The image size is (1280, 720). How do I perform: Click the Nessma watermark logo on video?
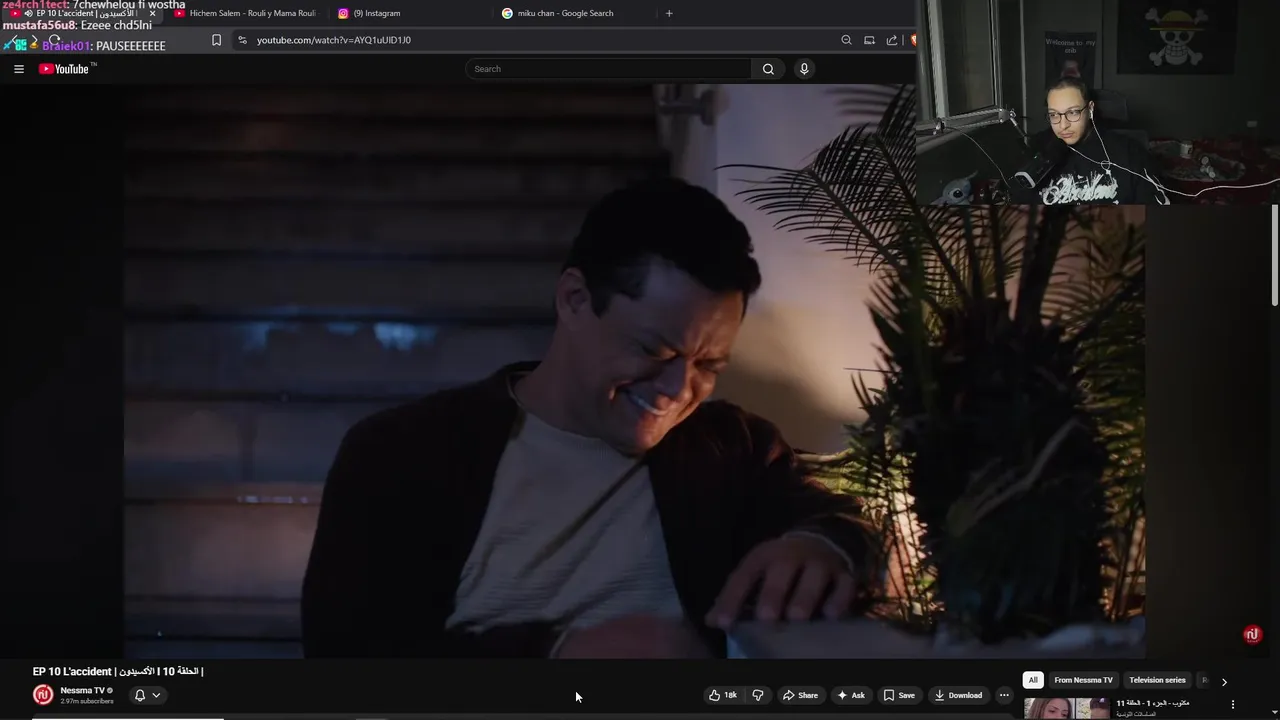[x=1252, y=635]
